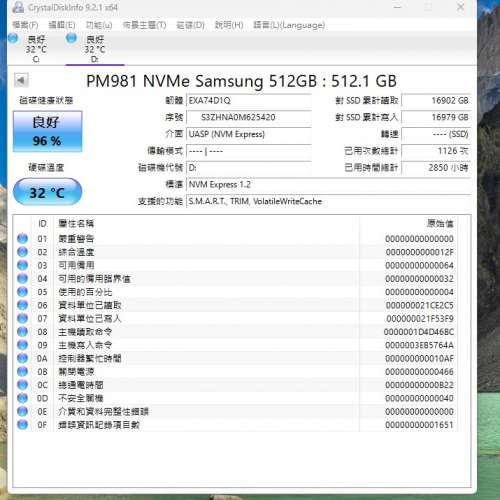Screen dimensions: 500x500
Task: Click the status orb for attribute 02
Action: coord(22,252)
